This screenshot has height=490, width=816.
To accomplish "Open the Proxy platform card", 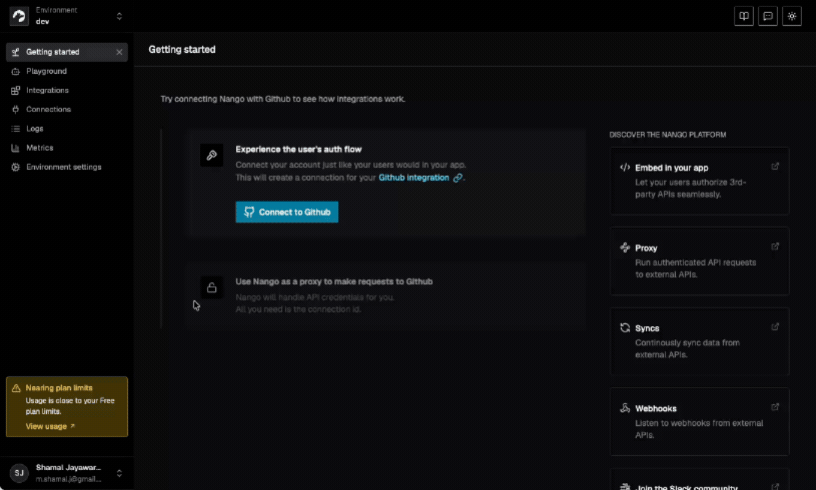I will pos(699,261).
